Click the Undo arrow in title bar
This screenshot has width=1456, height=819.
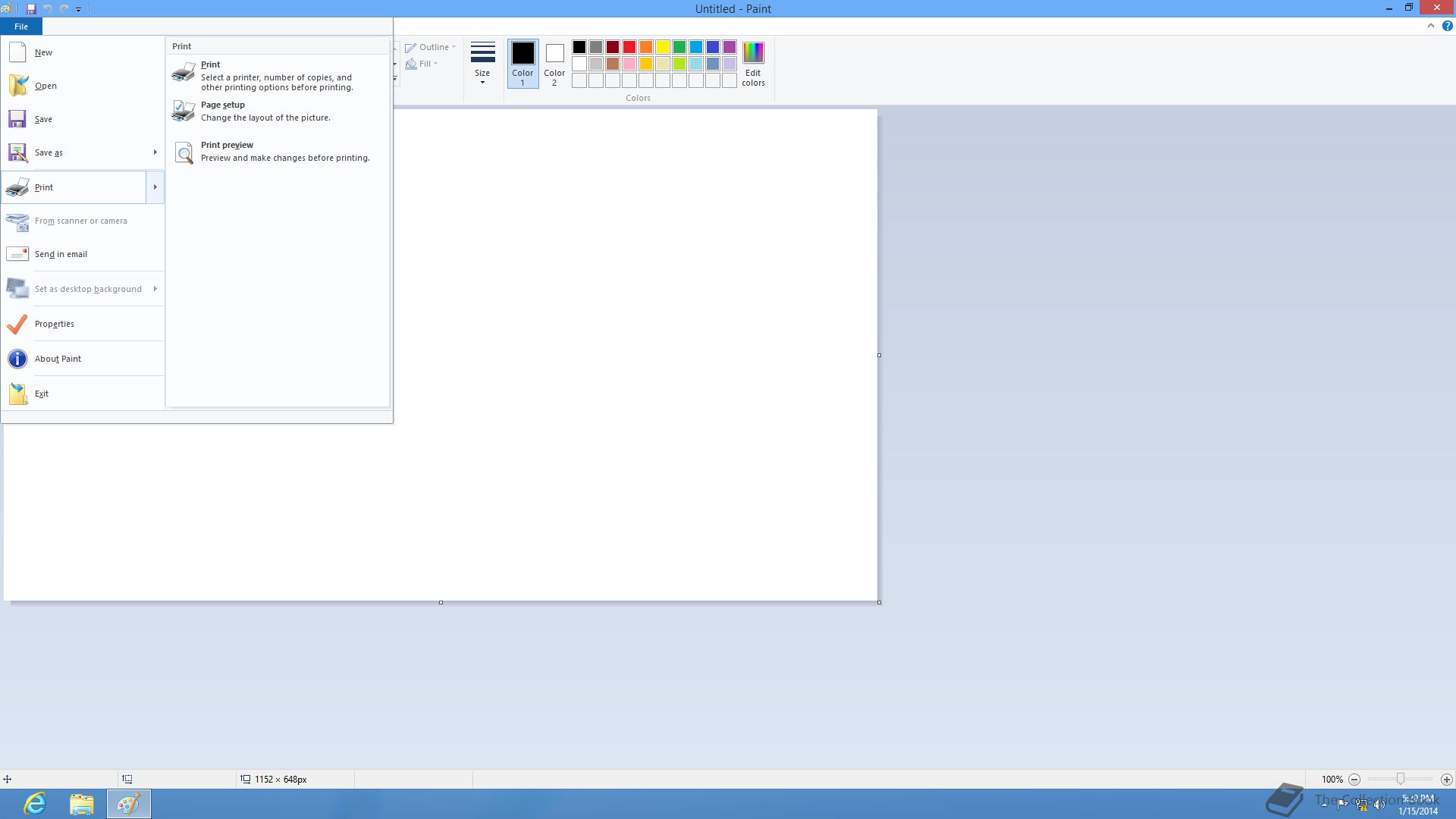[x=48, y=9]
